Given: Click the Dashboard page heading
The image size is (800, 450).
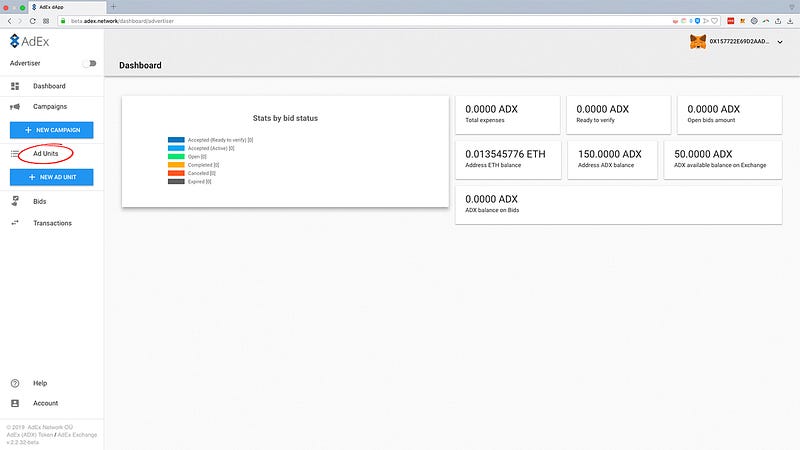Looking at the screenshot, I should 140,65.
